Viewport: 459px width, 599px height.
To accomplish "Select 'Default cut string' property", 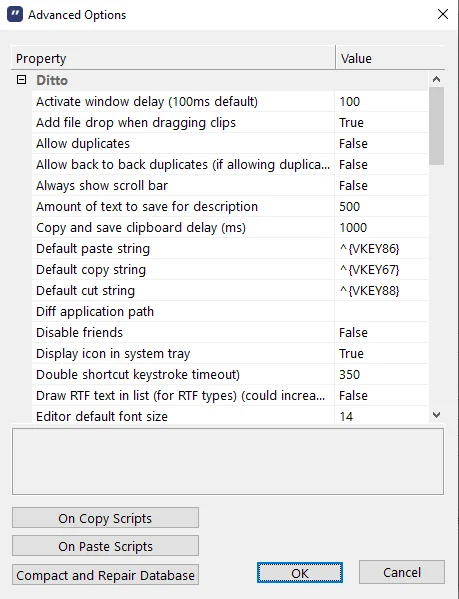I will tap(183, 291).
